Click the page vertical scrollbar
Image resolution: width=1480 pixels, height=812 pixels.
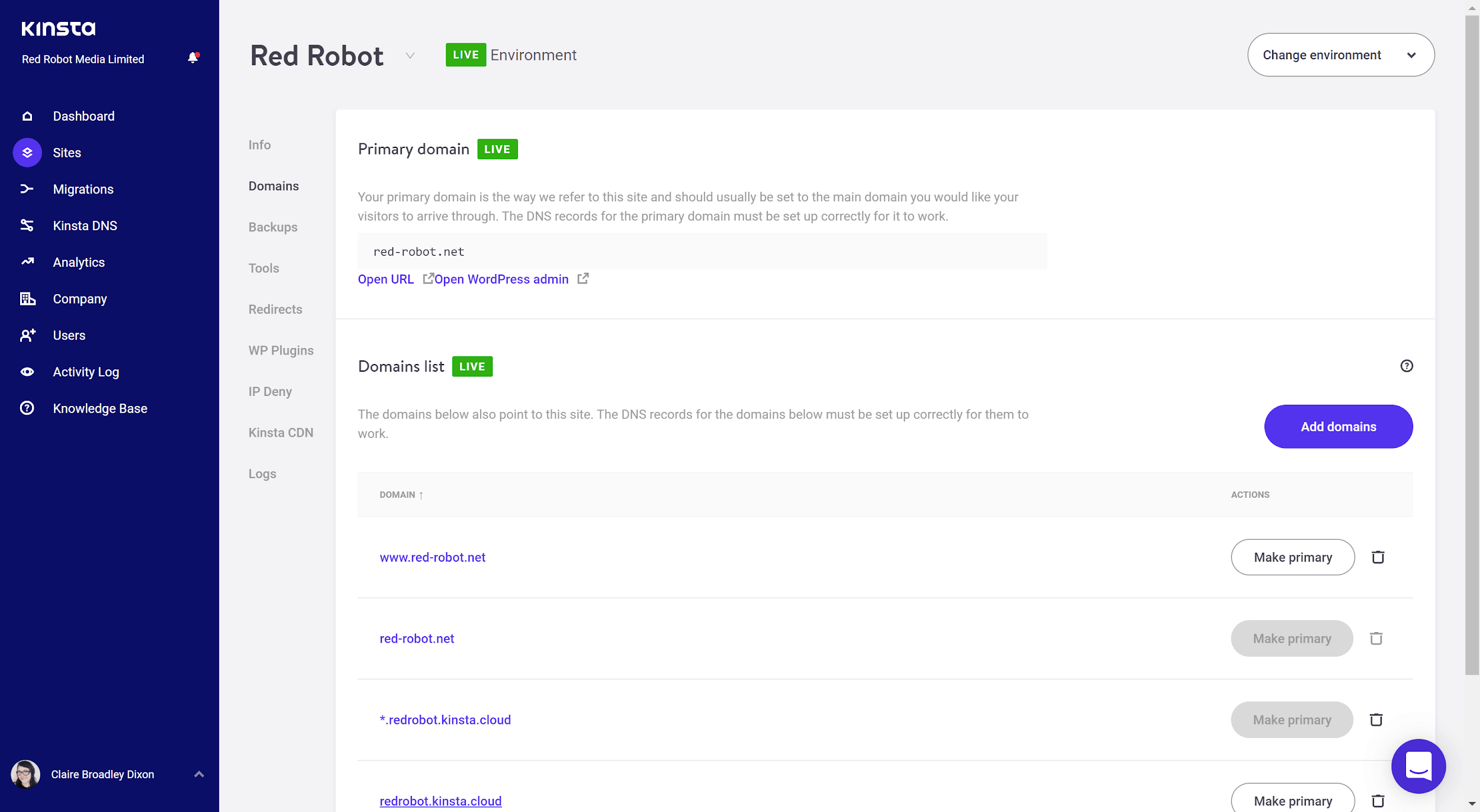(1472, 345)
